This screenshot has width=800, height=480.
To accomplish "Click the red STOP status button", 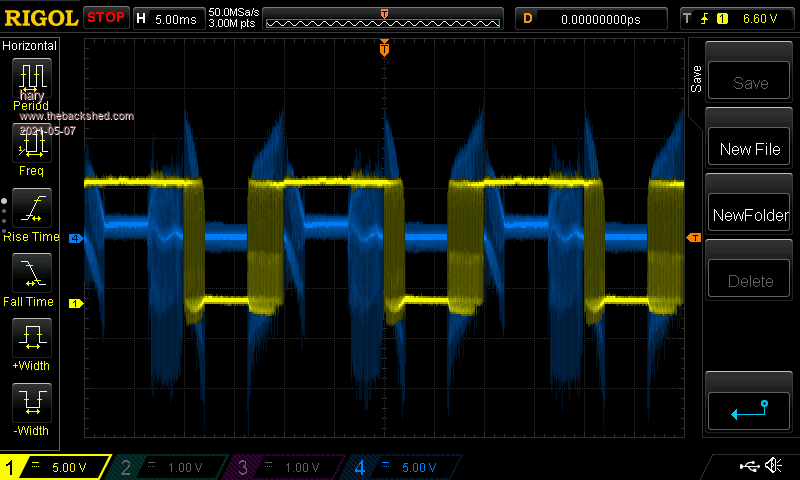I will click(105, 18).
